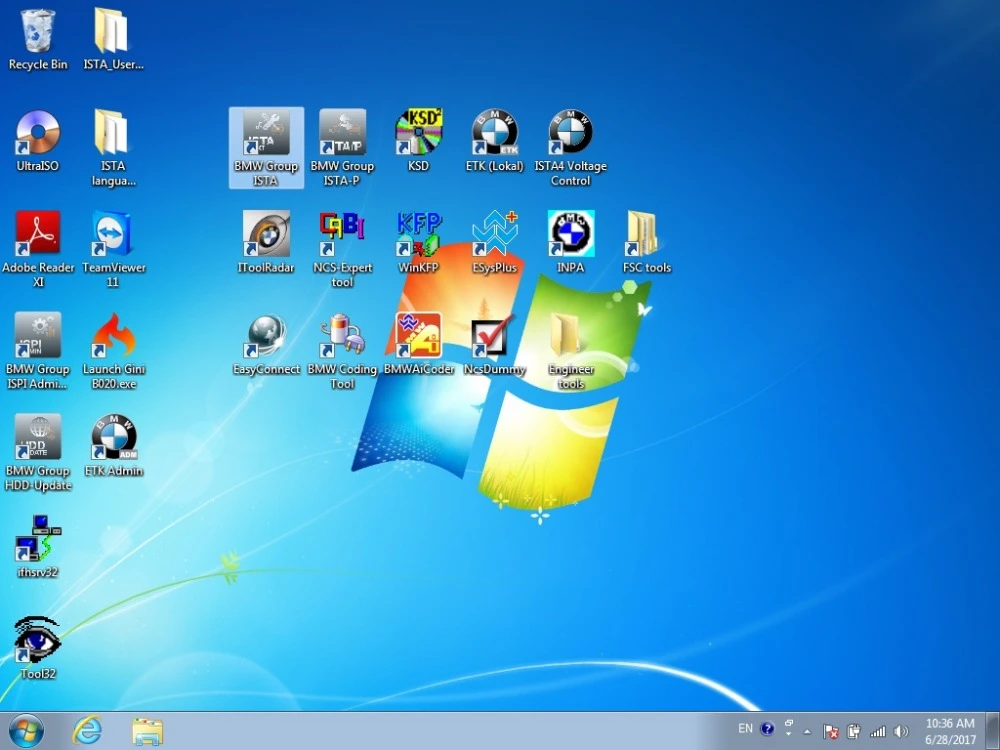The image size is (1000, 750).
Task: Open the EN language bar
Action: pos(745,728)
